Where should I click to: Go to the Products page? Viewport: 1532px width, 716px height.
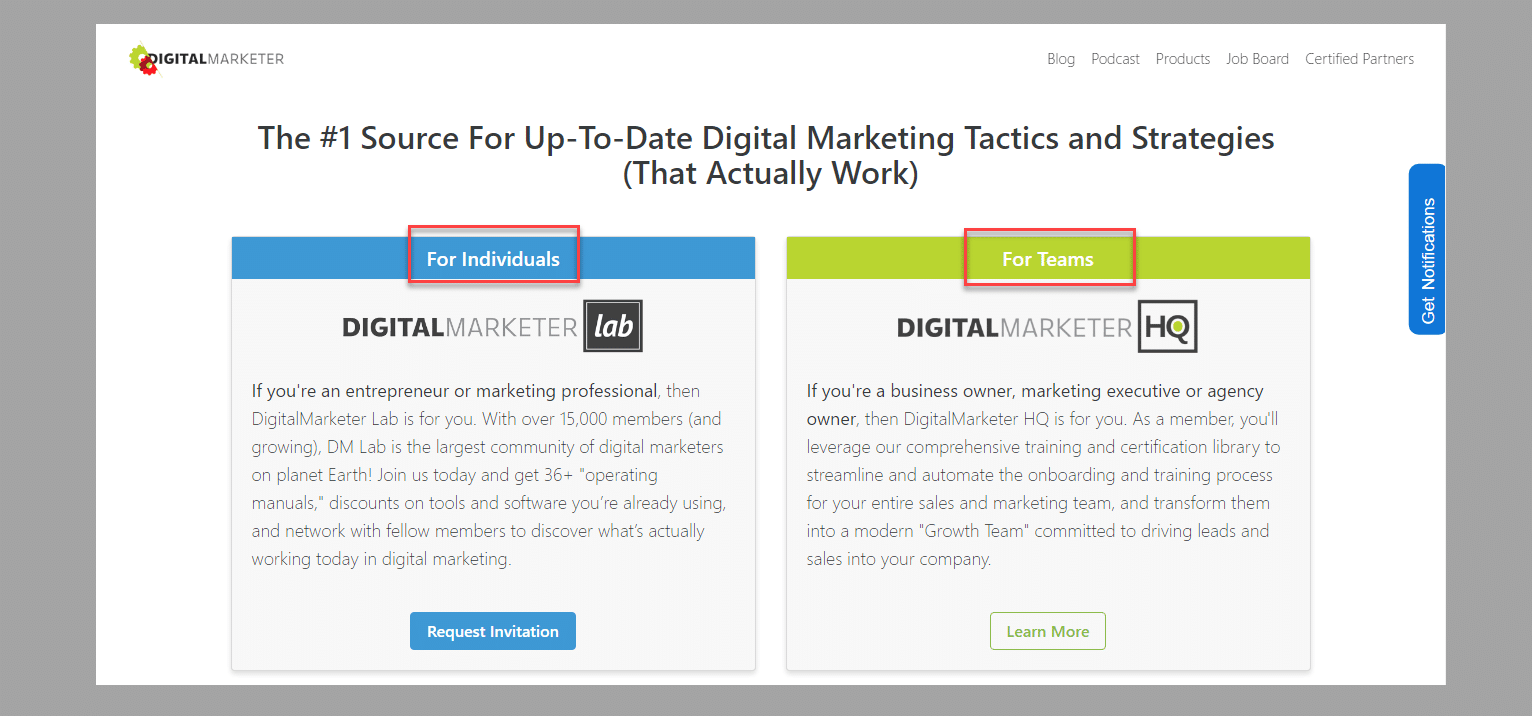tap(1183, 59)
